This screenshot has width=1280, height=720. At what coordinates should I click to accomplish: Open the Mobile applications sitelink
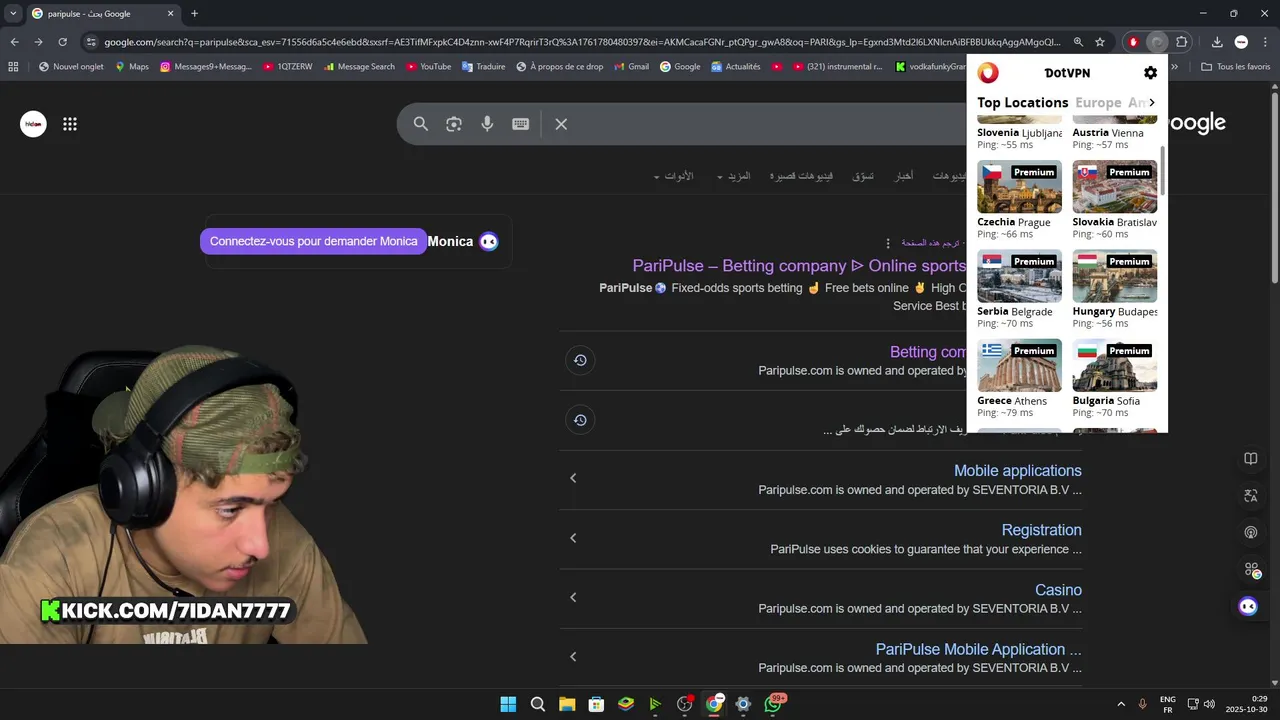click(x=1018, y=471)
